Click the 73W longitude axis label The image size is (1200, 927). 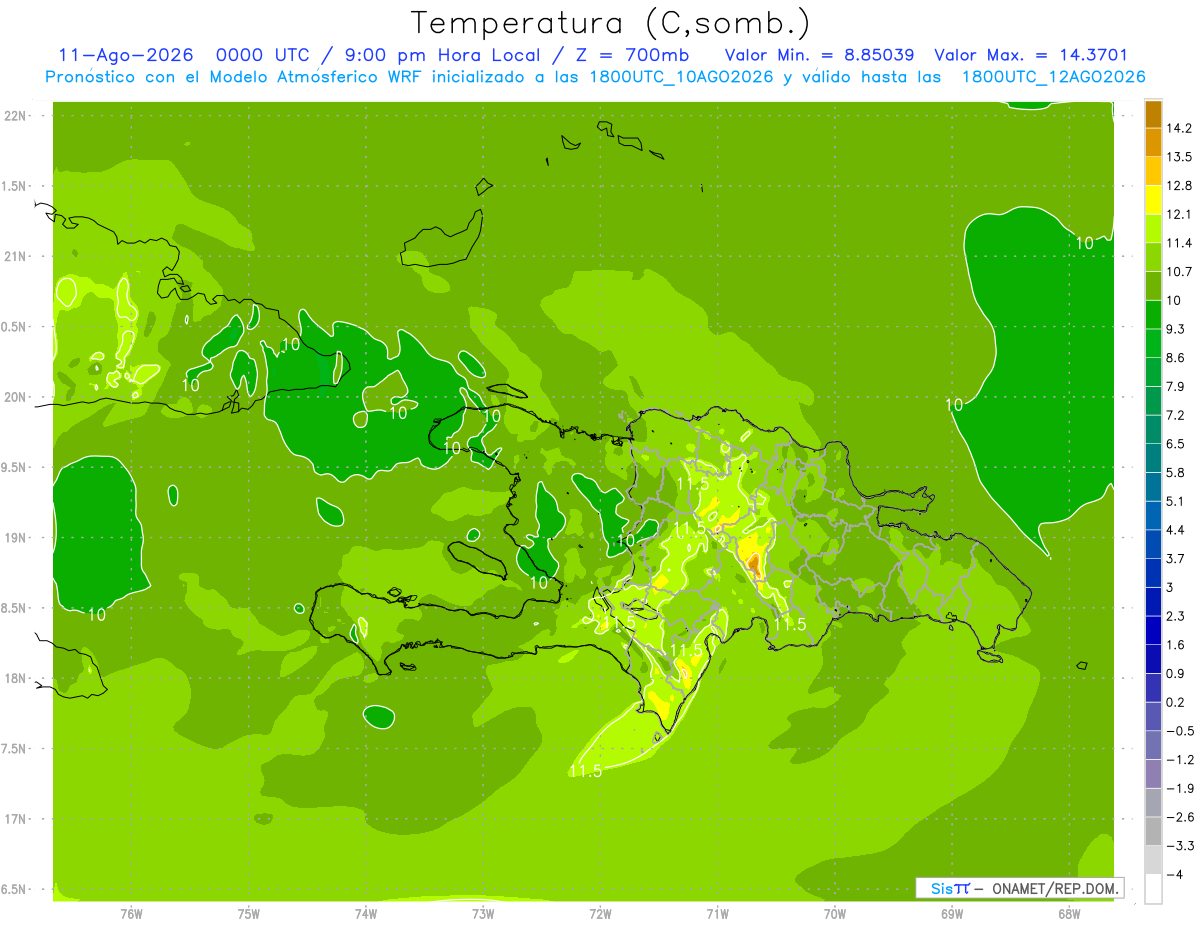coord(483,913)
